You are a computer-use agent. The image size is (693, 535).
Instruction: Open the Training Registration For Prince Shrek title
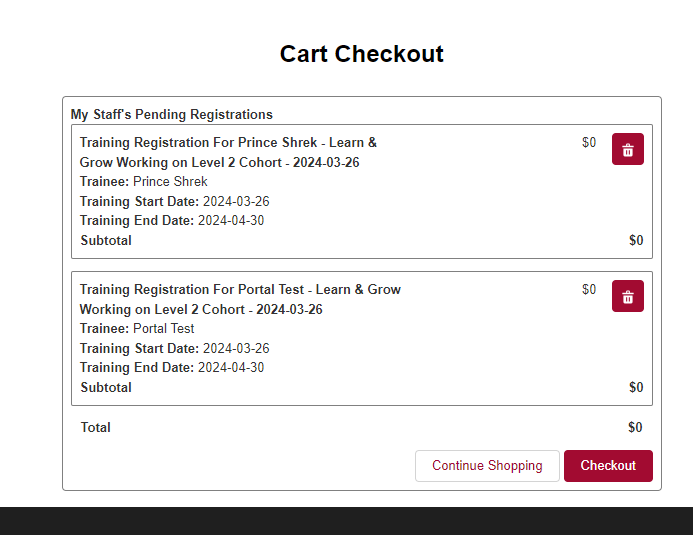point(228,152)
